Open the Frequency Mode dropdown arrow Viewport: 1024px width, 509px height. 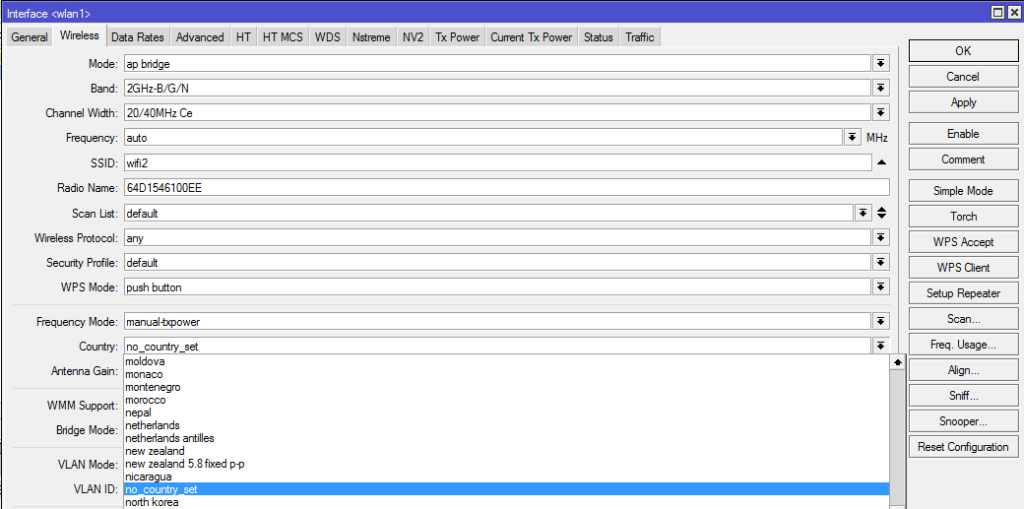point(880,321)
